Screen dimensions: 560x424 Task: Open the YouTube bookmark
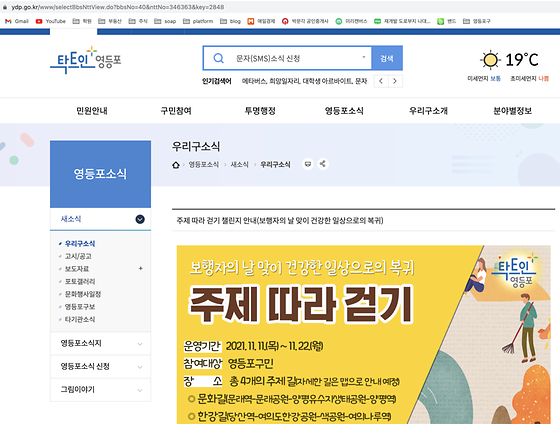click(51, 21)
